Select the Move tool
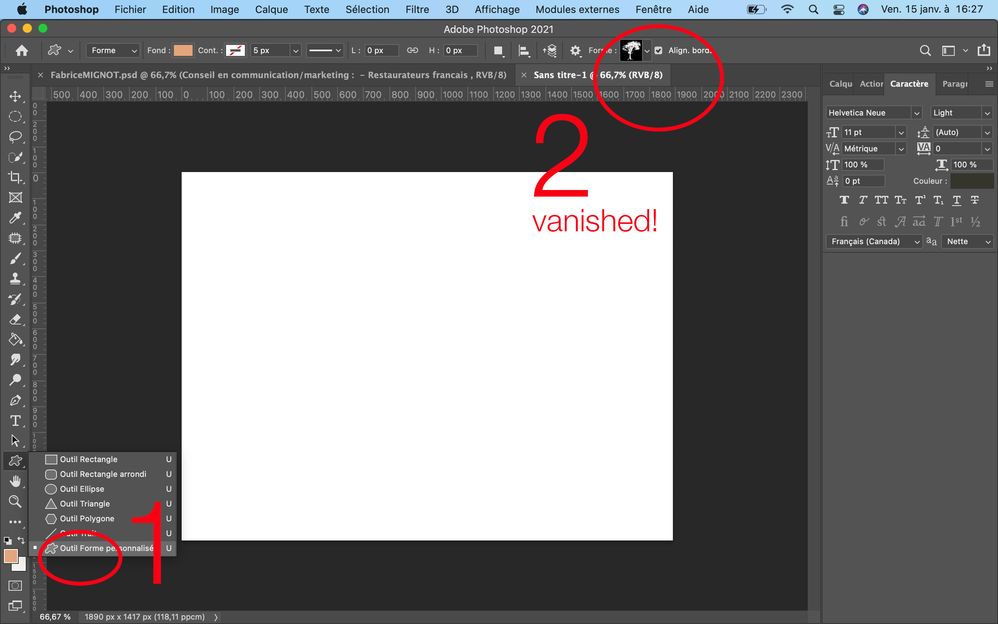This screenshot has width=998, height=624. [x=15, y=97]
